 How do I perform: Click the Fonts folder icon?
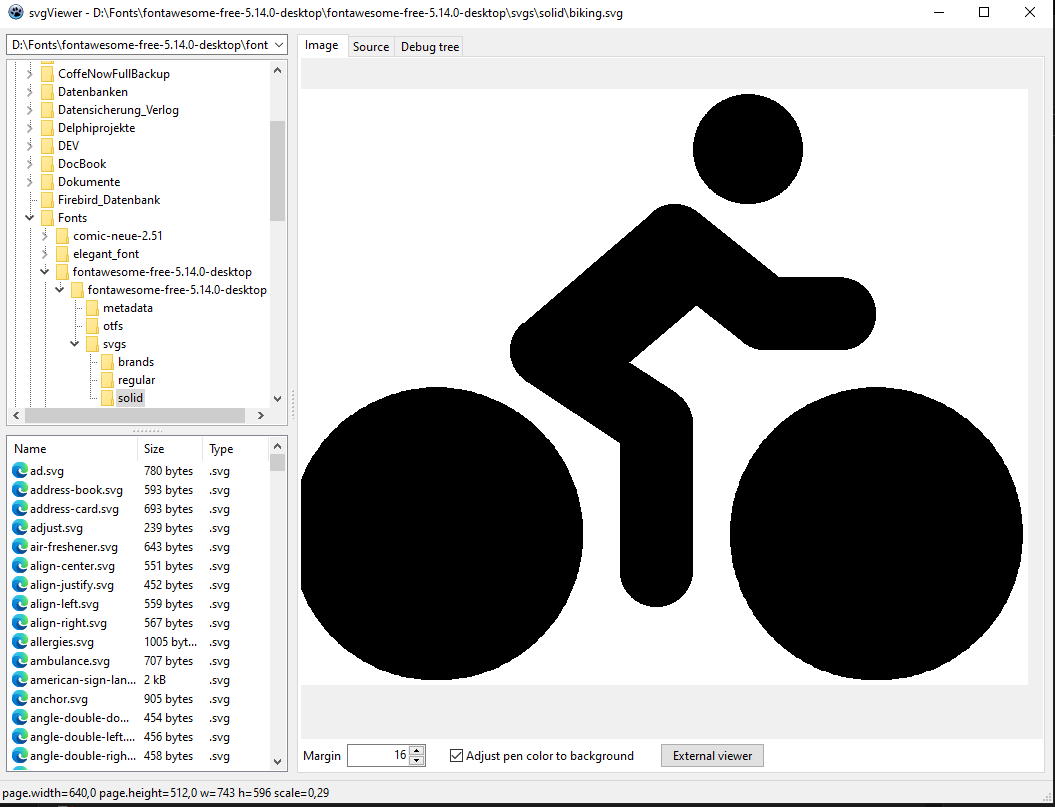47,217
